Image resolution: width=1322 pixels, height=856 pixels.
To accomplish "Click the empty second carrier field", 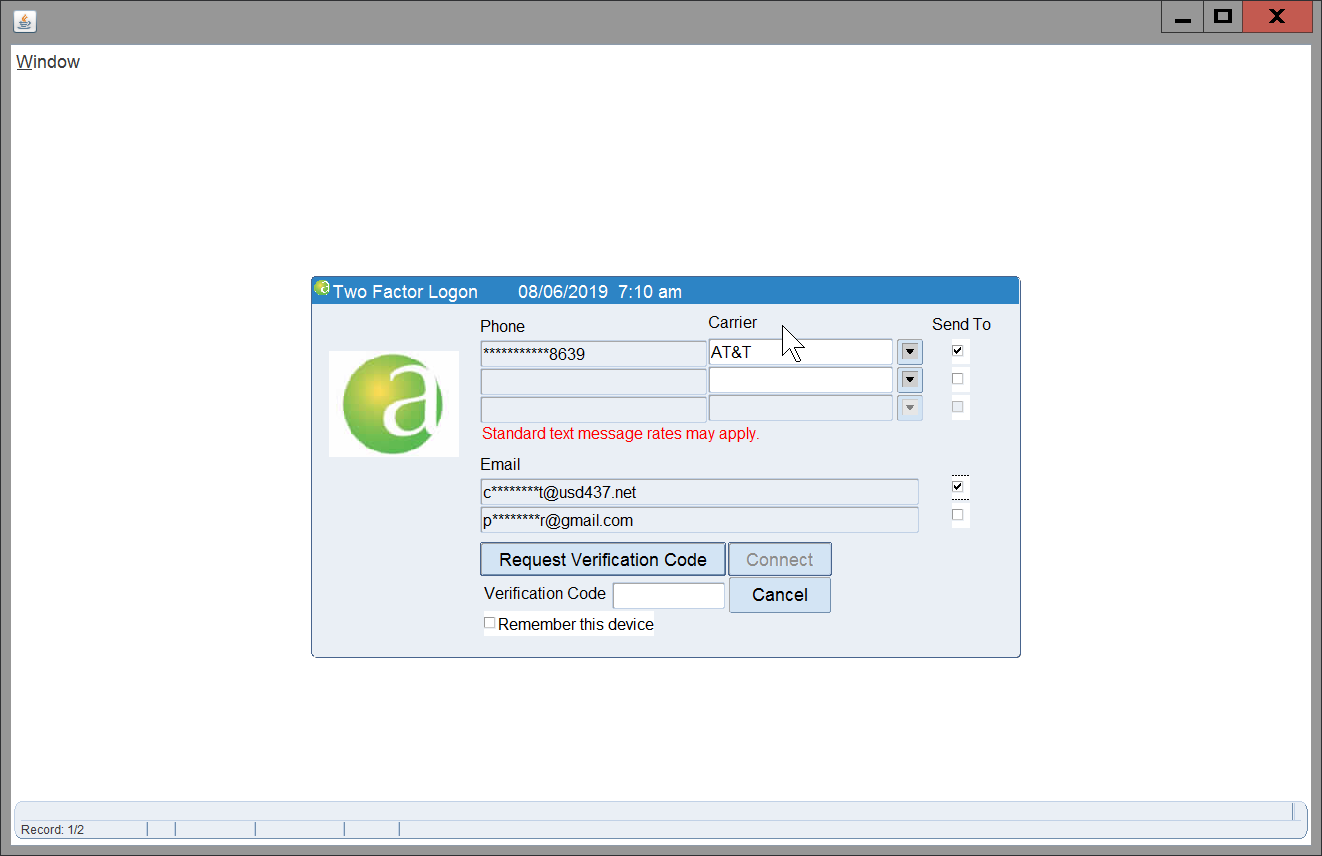I will [x=800, y=380].
